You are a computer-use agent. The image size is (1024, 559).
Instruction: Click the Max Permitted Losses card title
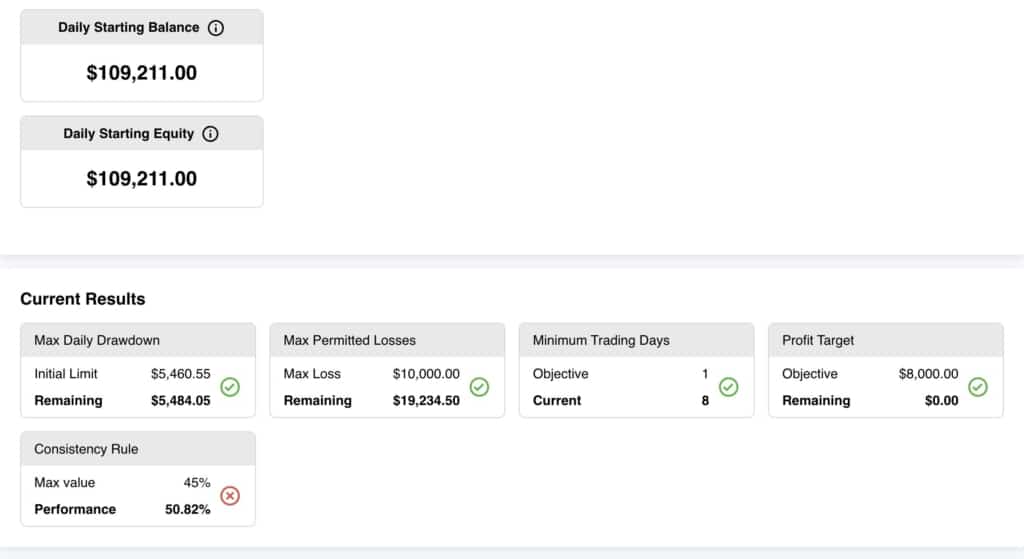(x=349, y=340)
